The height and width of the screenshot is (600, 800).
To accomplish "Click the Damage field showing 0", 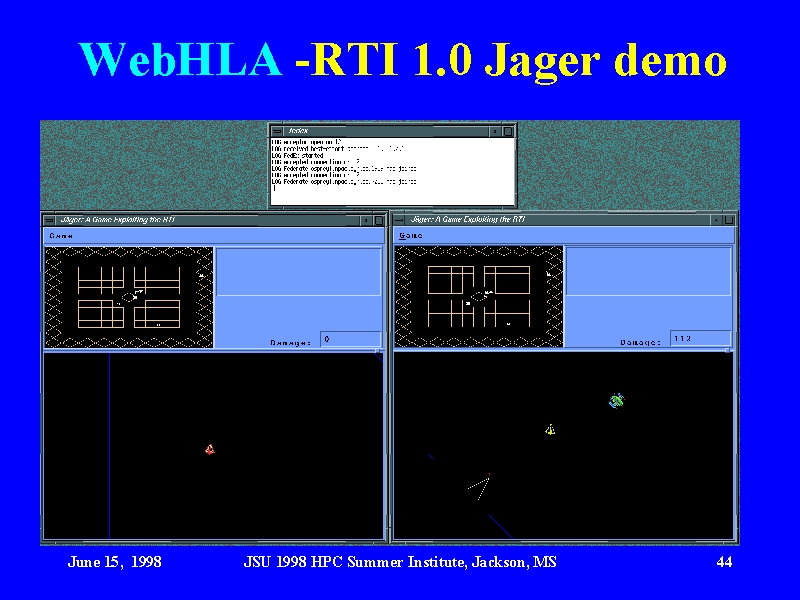I will pyautogui.click(x=351, y=339).
